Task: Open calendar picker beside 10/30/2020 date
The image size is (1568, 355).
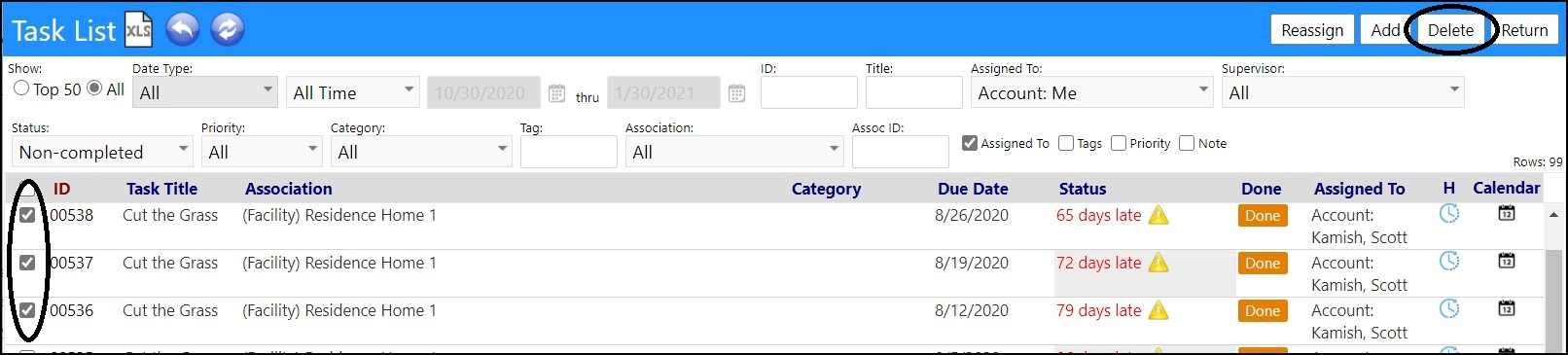Action: 556,93
